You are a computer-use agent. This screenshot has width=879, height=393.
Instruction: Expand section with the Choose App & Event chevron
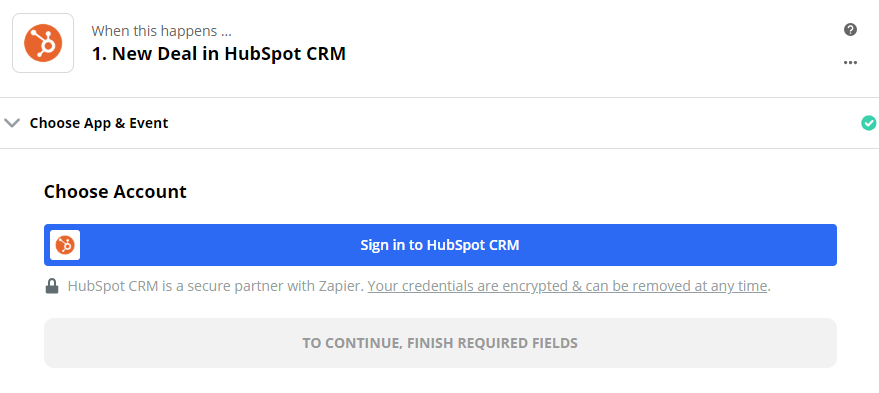(12, 123)
